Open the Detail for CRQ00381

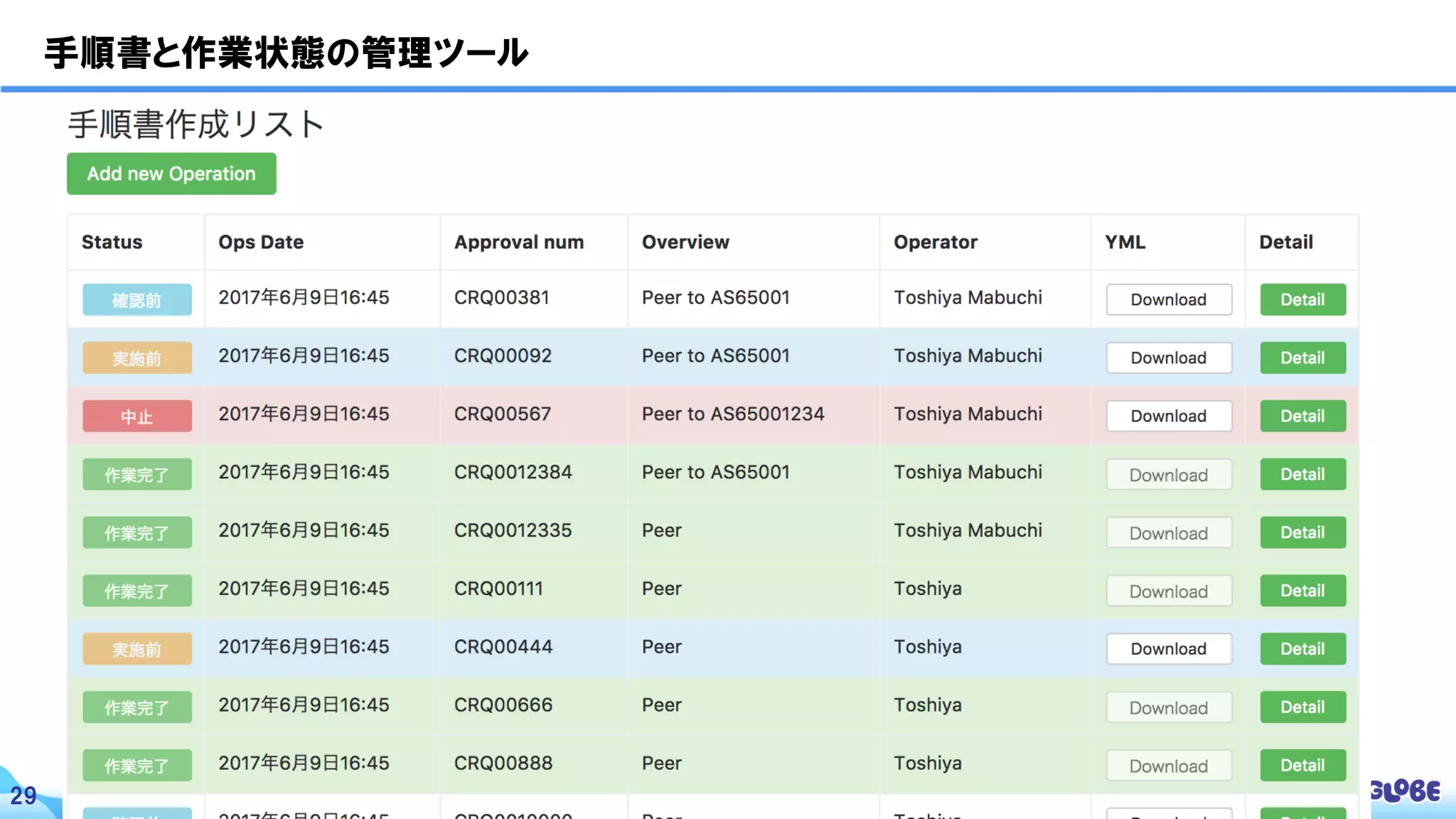(x=1302, y=299)
